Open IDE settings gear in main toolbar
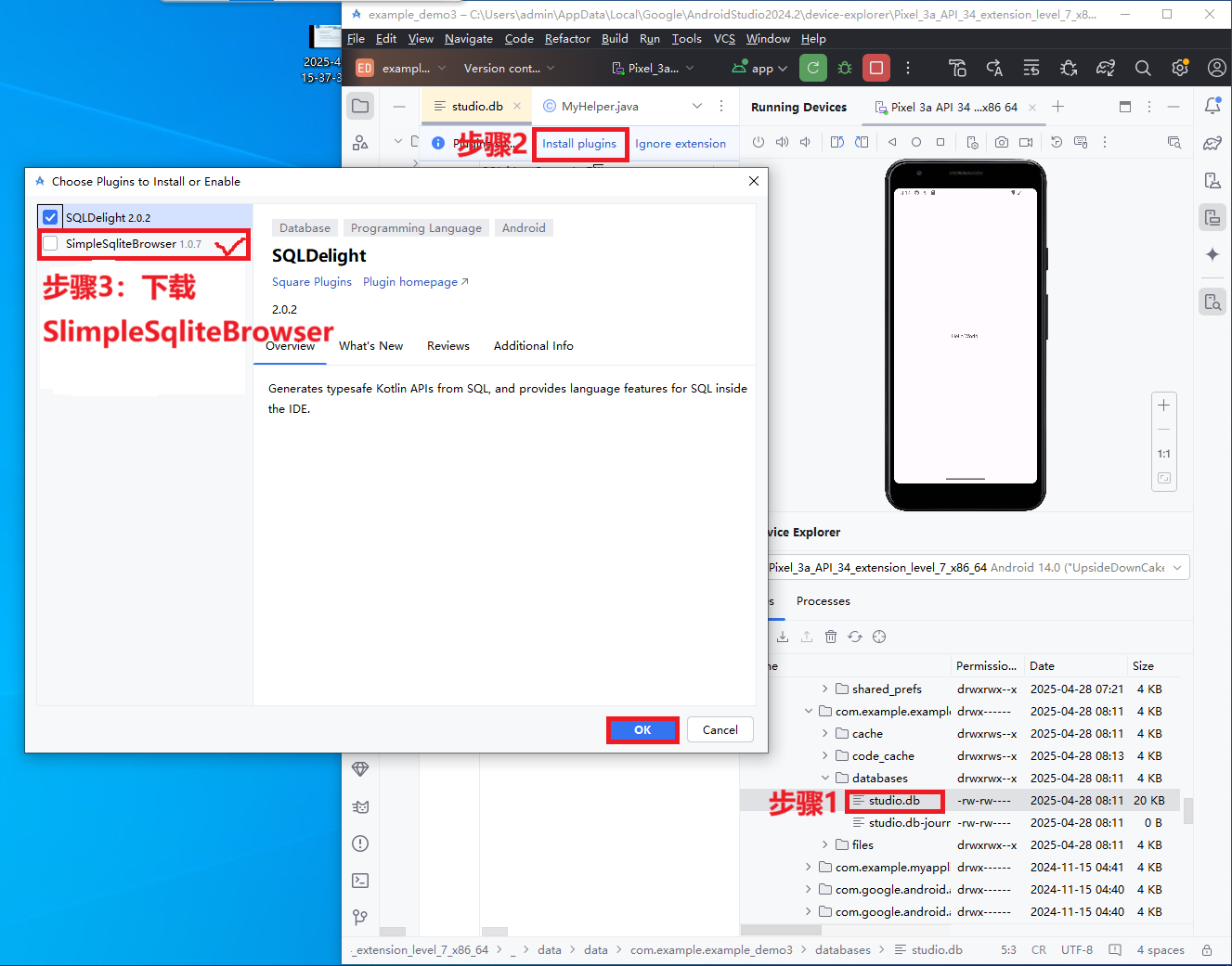Viewport: 1232px width, 966px height. (1180, 68)
